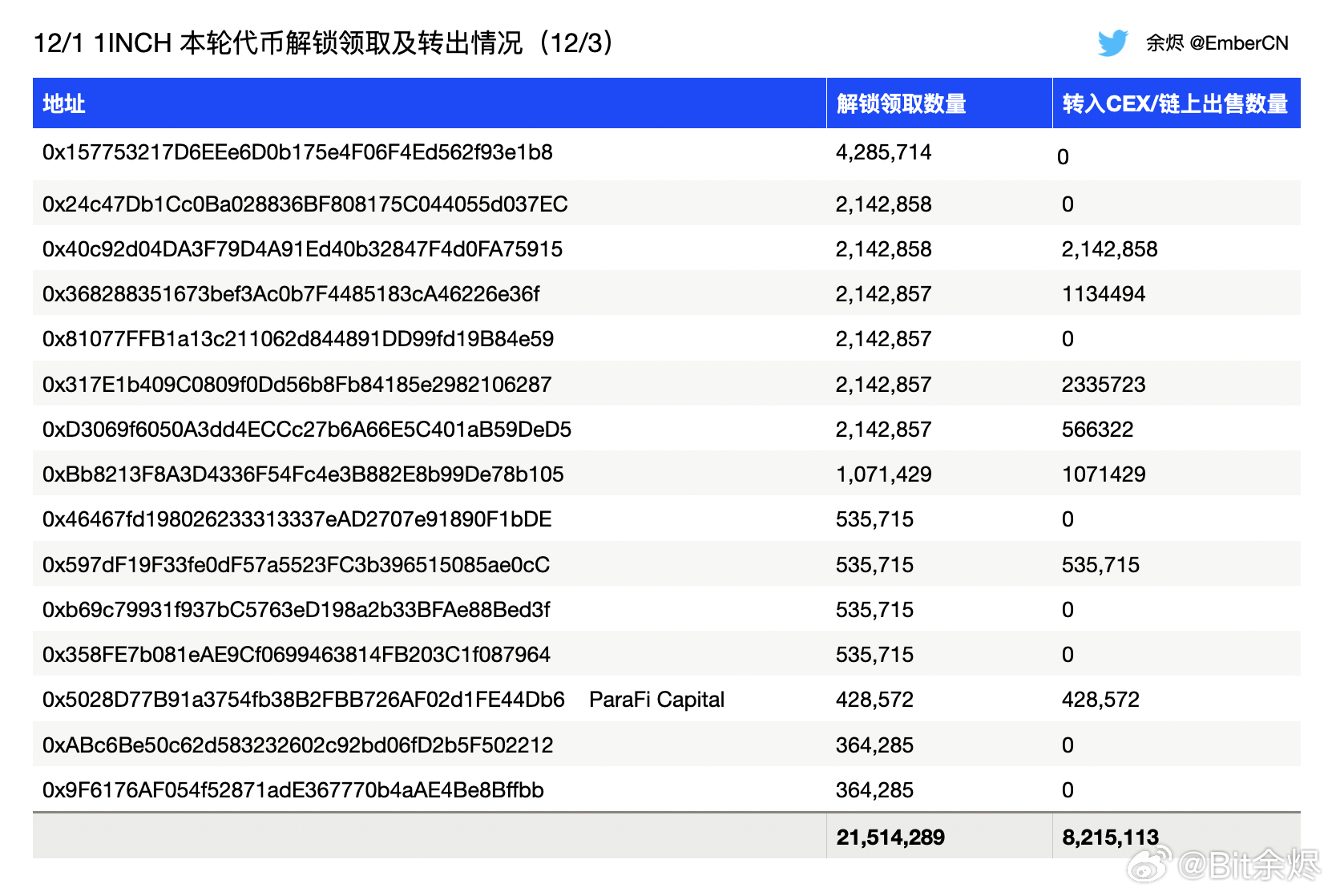Select address 0x81077FFB1a13c211062d844891DD99fd19B84e59

pos(298,339)
